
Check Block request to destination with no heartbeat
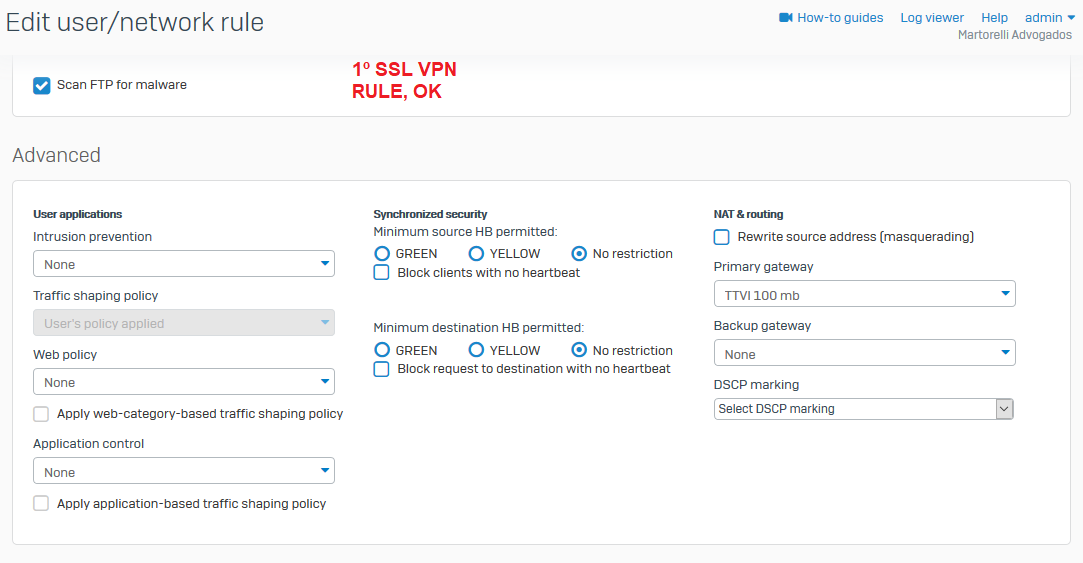coord(381,369)
